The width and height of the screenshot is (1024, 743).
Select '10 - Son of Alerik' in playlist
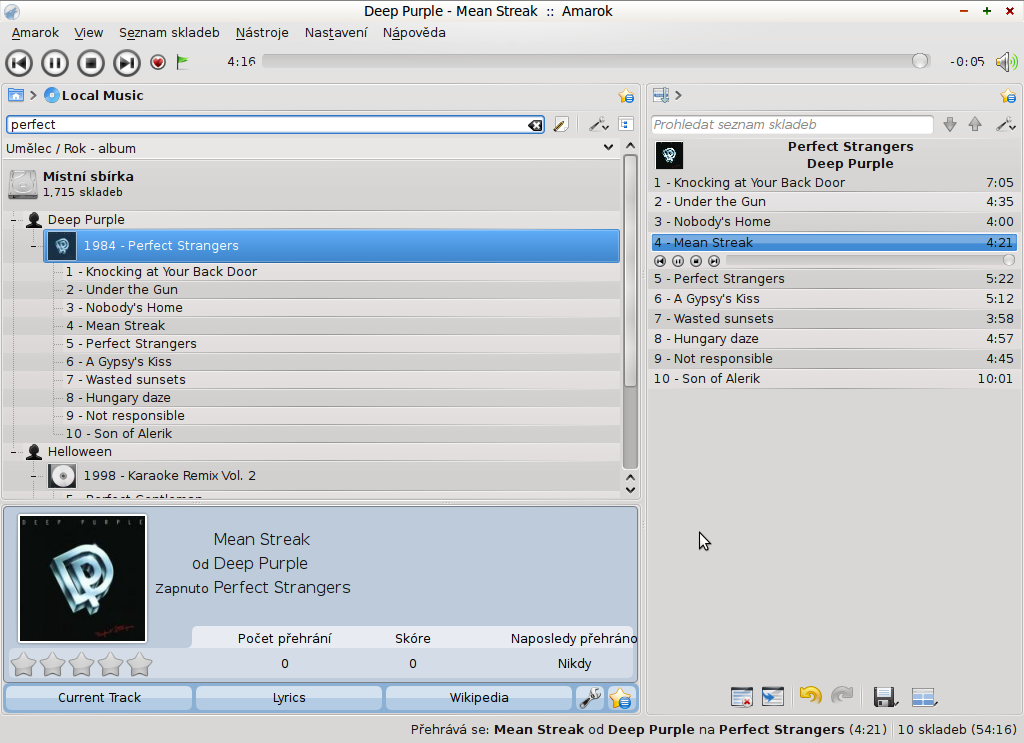click(834, 379)
